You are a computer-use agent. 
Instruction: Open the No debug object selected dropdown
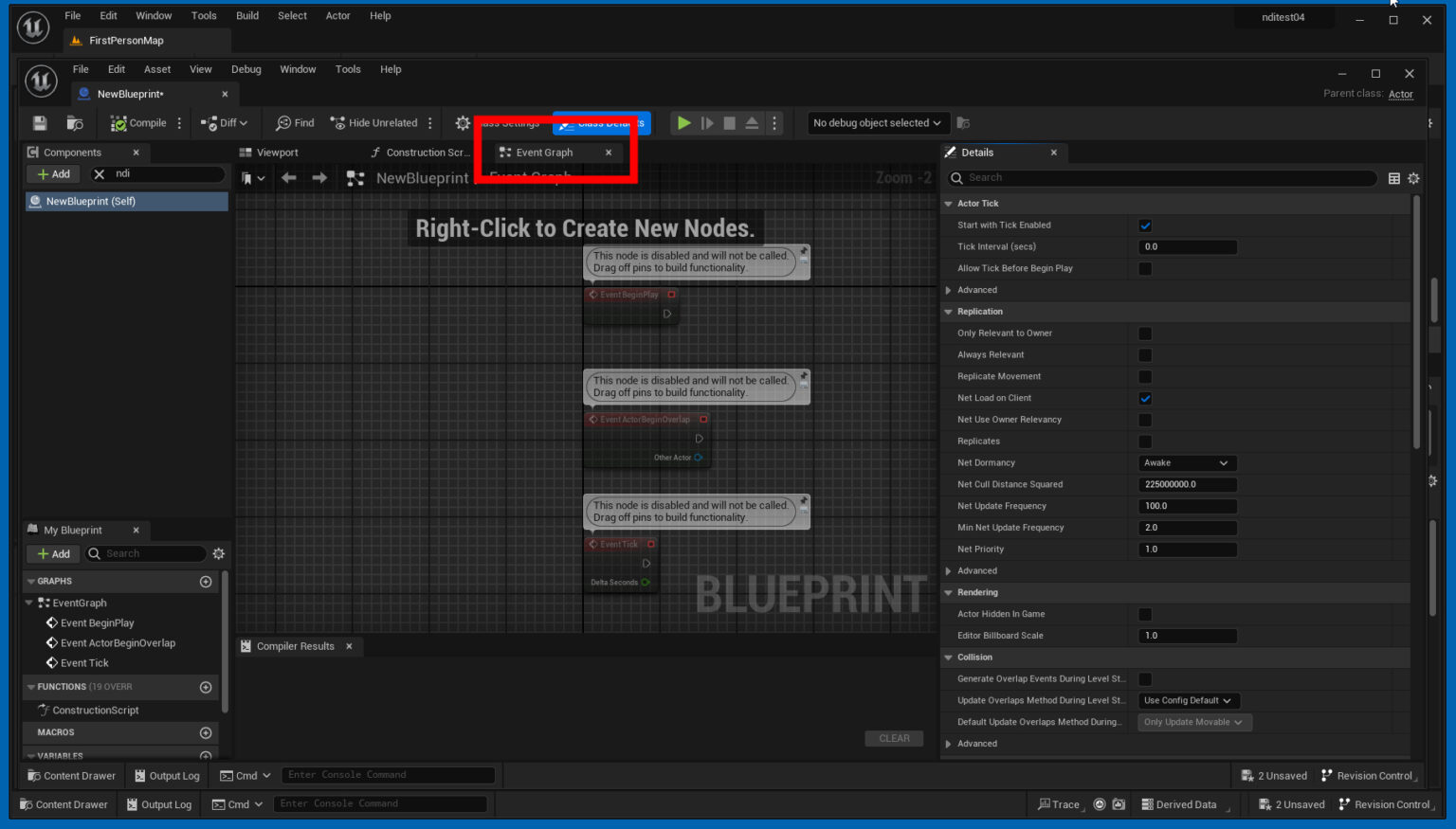tap(877, 122)
